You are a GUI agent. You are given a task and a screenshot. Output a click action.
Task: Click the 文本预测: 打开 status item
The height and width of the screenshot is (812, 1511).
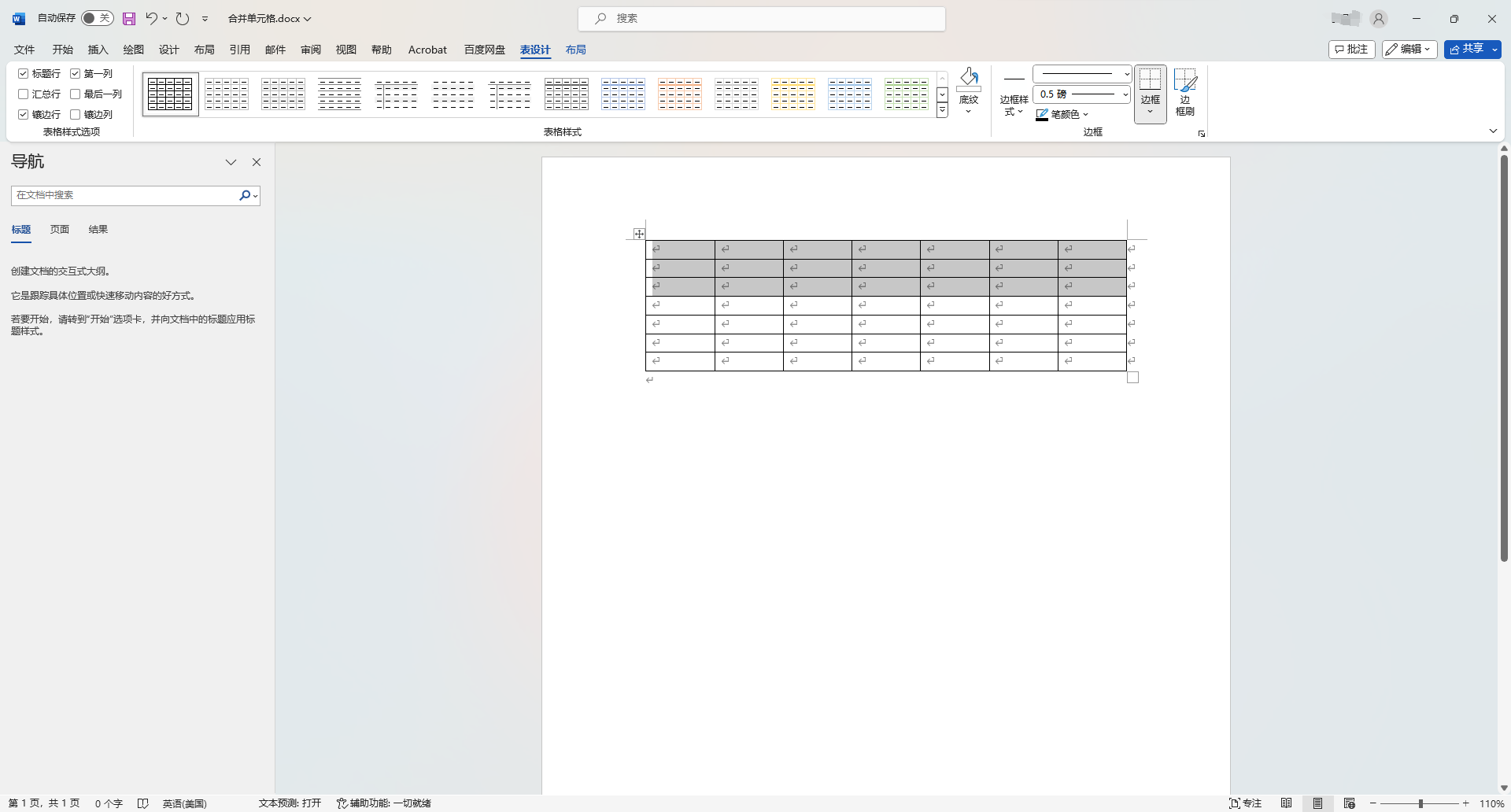point(290,803)
